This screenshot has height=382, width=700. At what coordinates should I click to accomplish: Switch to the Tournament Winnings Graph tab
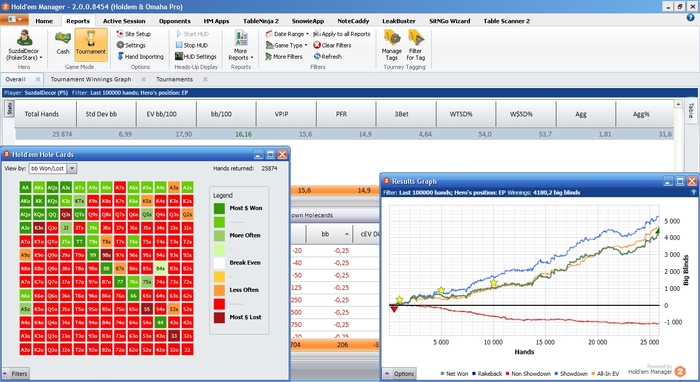(x=91, y=79)
